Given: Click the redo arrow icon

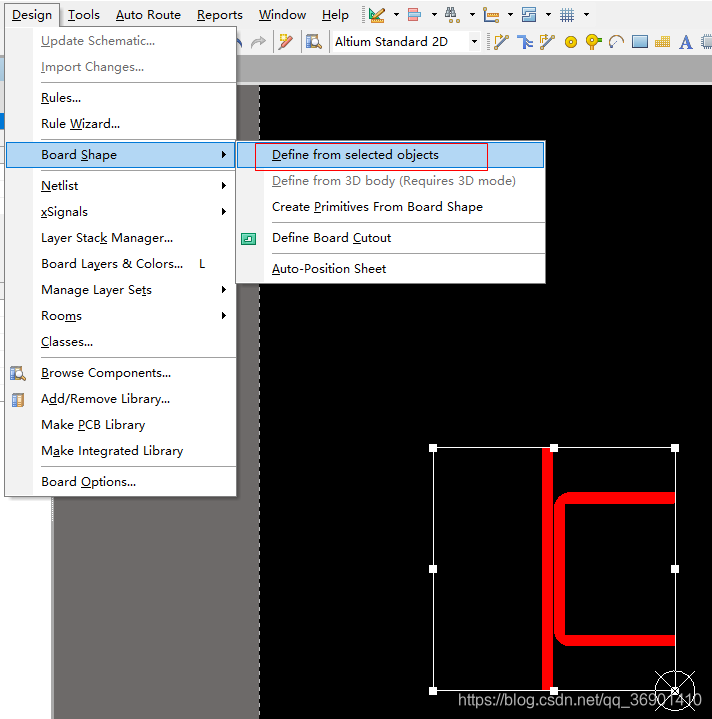Looking at the screenshot, I should point(259,42).
